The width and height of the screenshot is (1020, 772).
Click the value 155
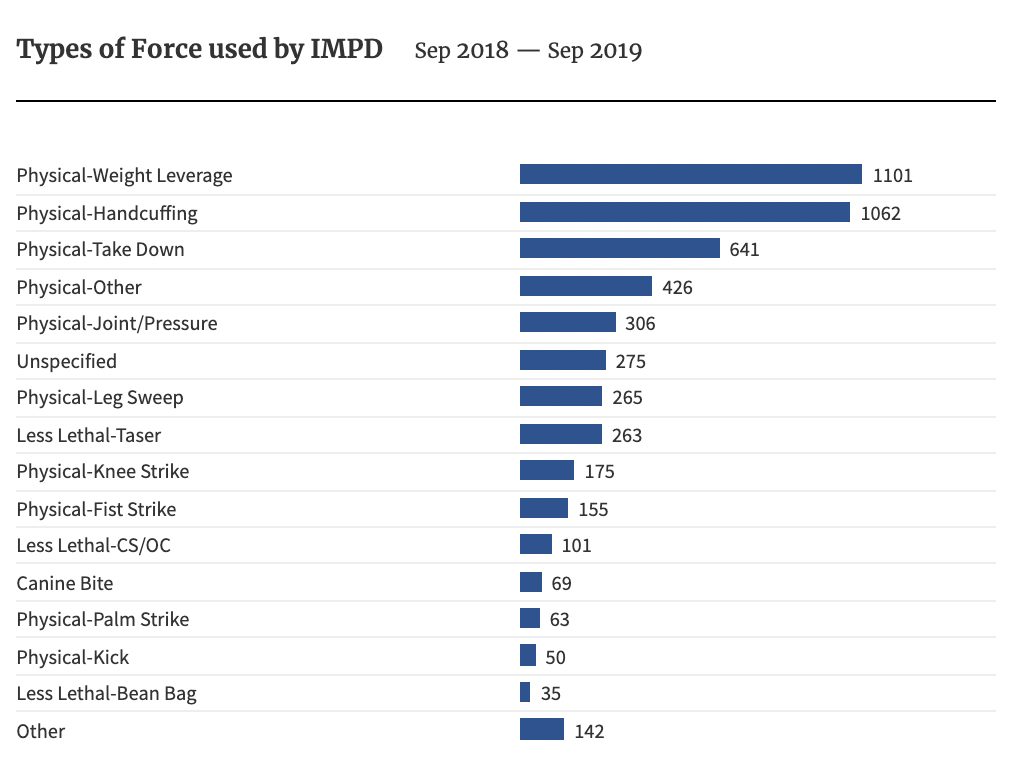[593, 509]
